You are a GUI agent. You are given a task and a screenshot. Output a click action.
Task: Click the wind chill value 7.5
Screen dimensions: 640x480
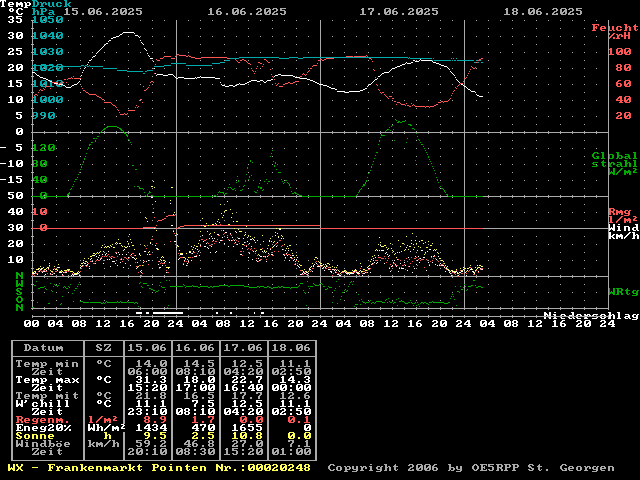click(203, 404)
